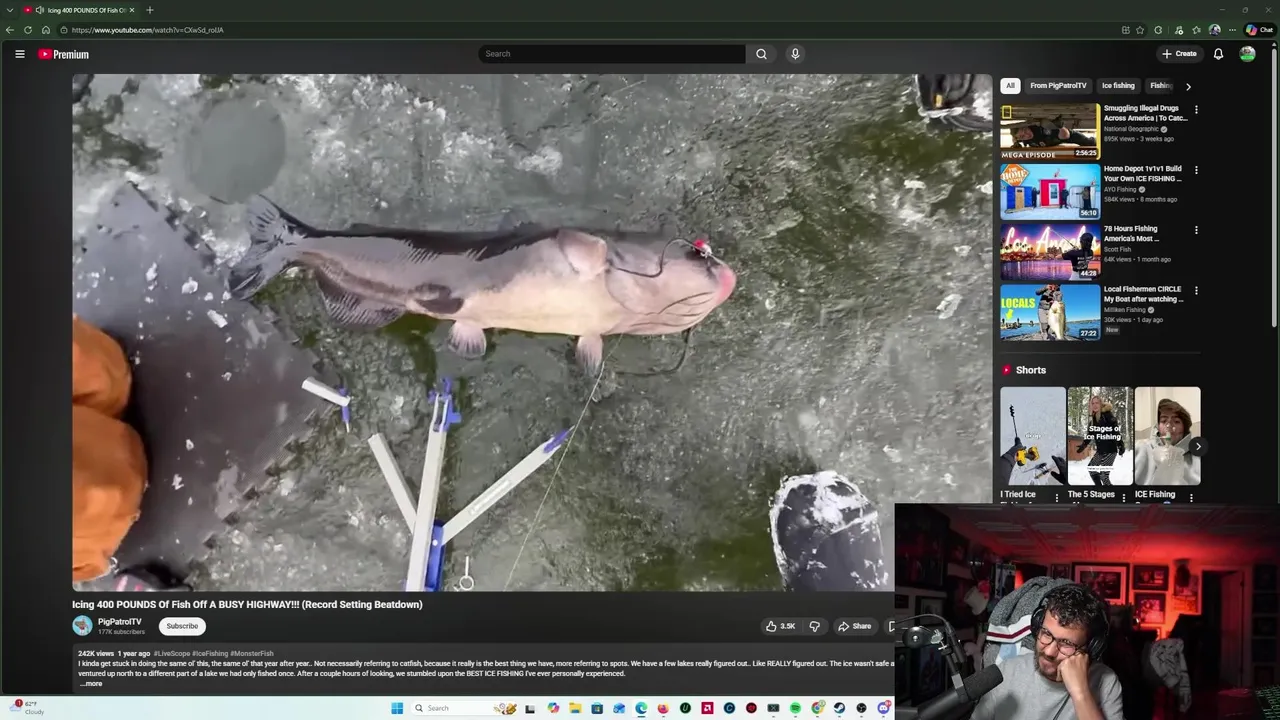Open the PigPatrolTV channel avatar

point(82,626)
